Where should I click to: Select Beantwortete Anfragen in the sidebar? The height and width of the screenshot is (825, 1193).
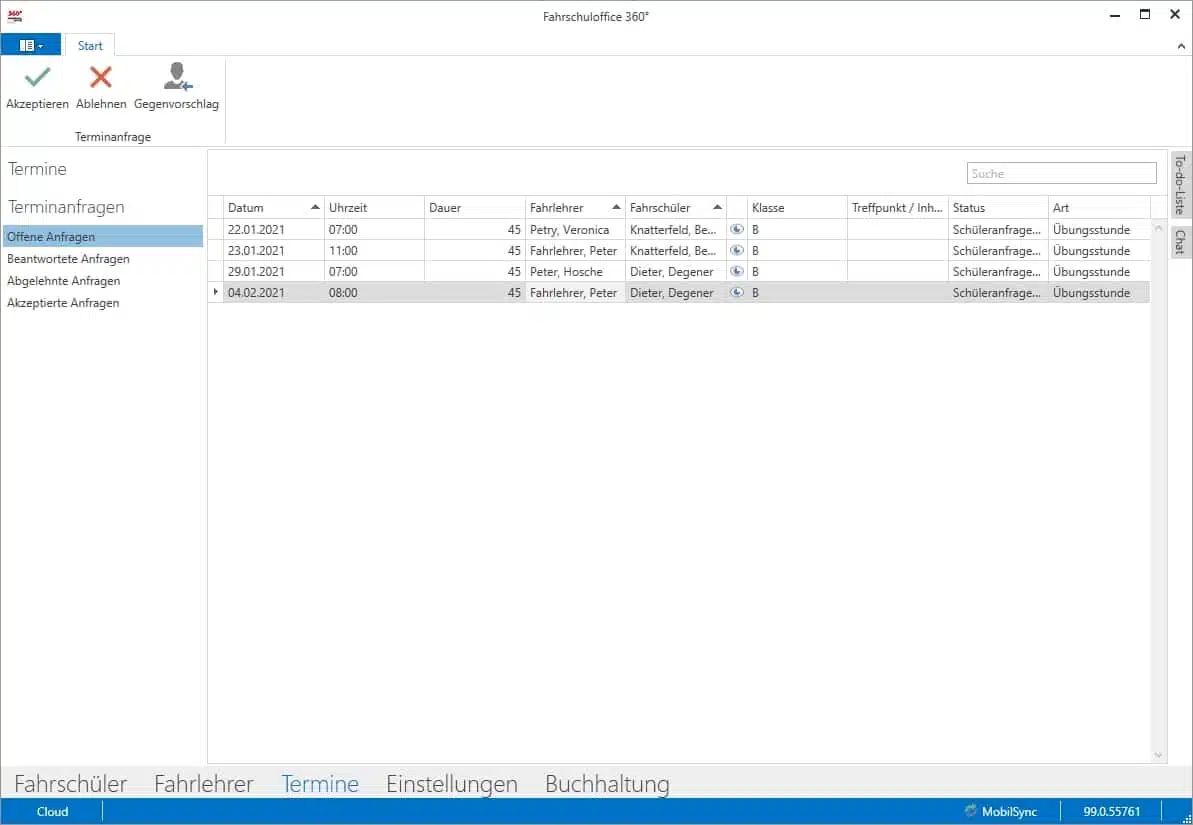[x=68, y=259]
